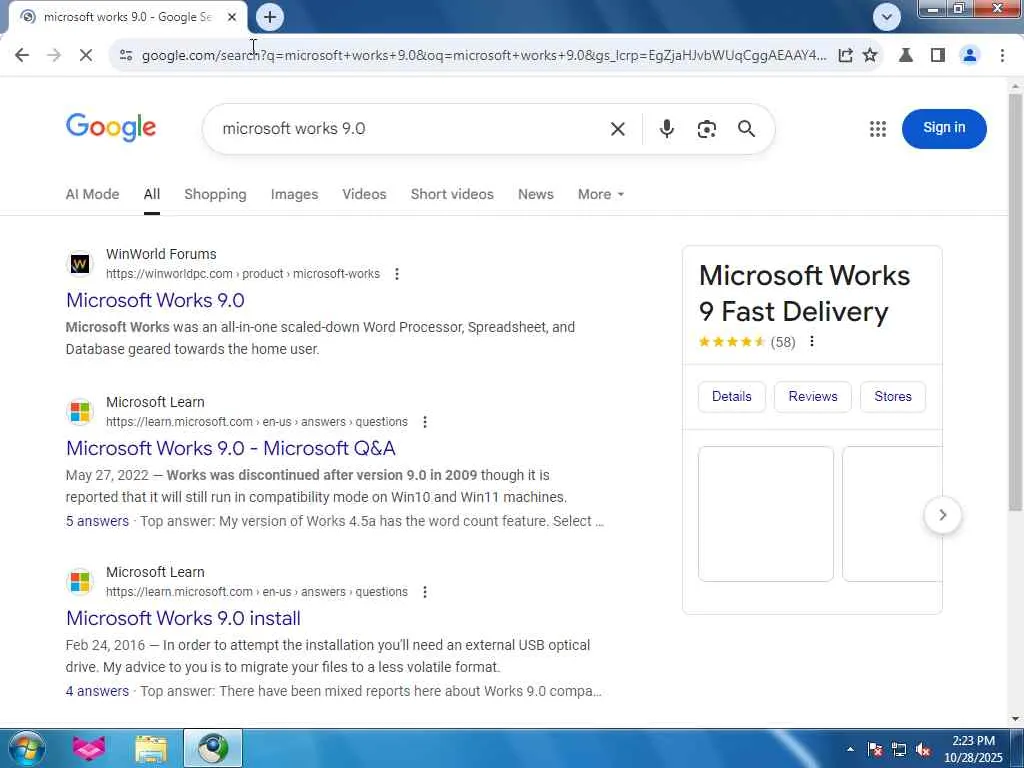Open the WinWorld Microsoft Works 9.0 result
Image resolution: width=1024 pixels, height=768 pixels.
pyautogui.click(x=155, y=300)
